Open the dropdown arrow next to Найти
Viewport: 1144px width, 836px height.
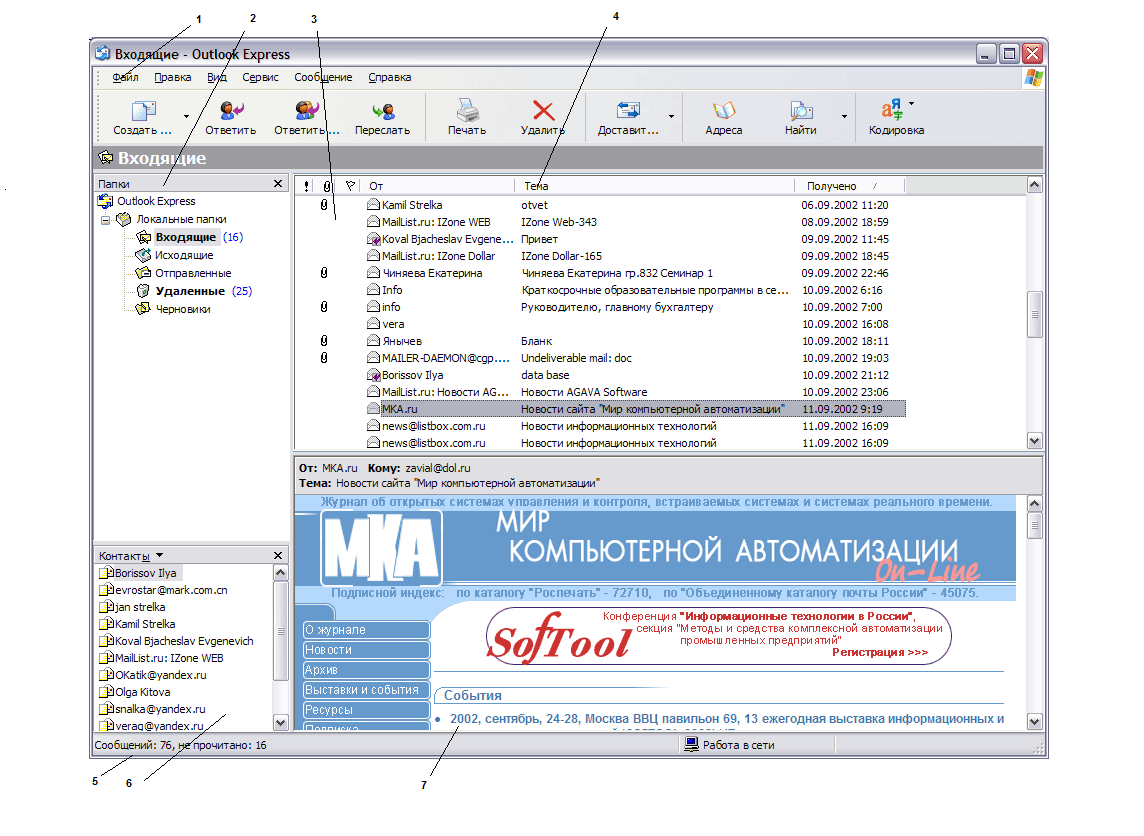(x=844, y=116)
